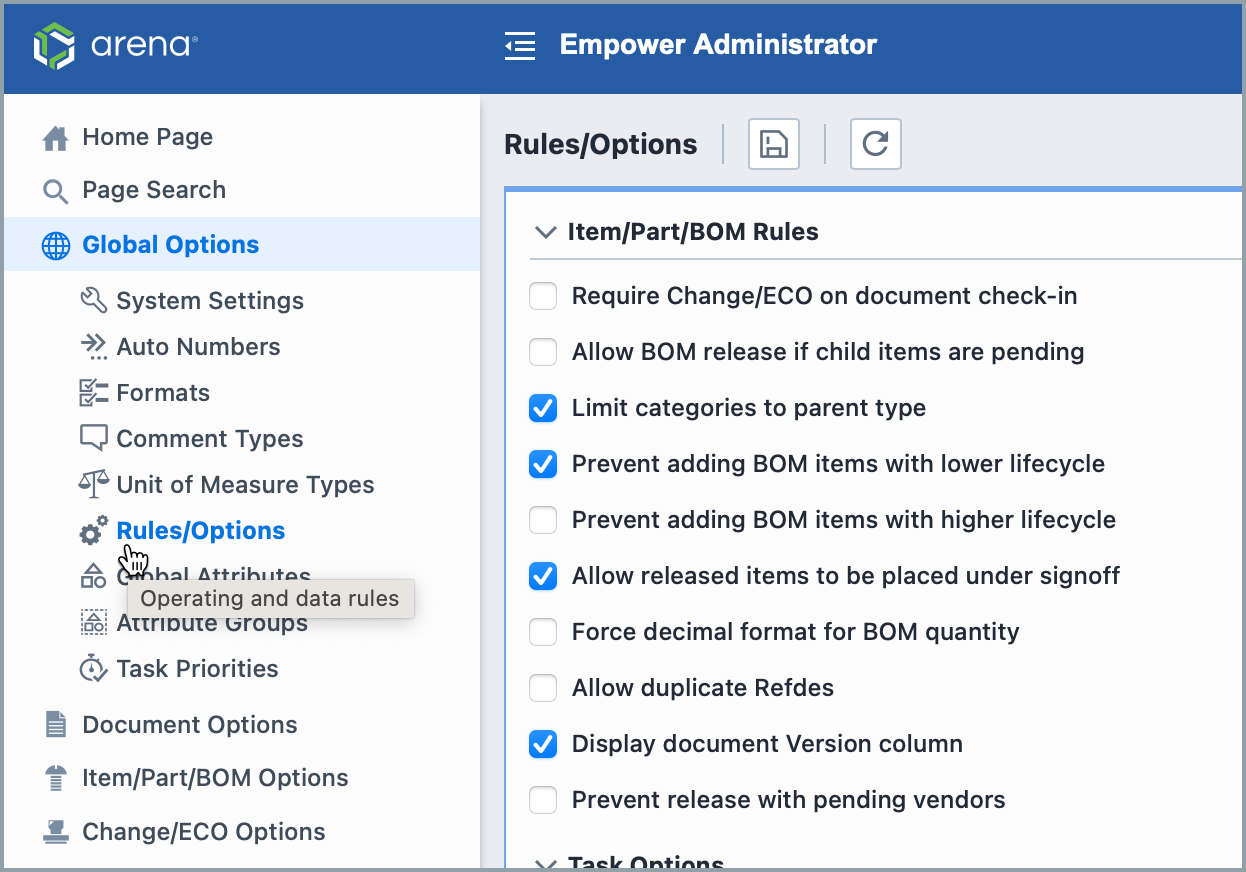The height and width of the screenshot is (872, 1246).
Task: Open Task Priorities via the clock icon
Action: tap(92, 668)
